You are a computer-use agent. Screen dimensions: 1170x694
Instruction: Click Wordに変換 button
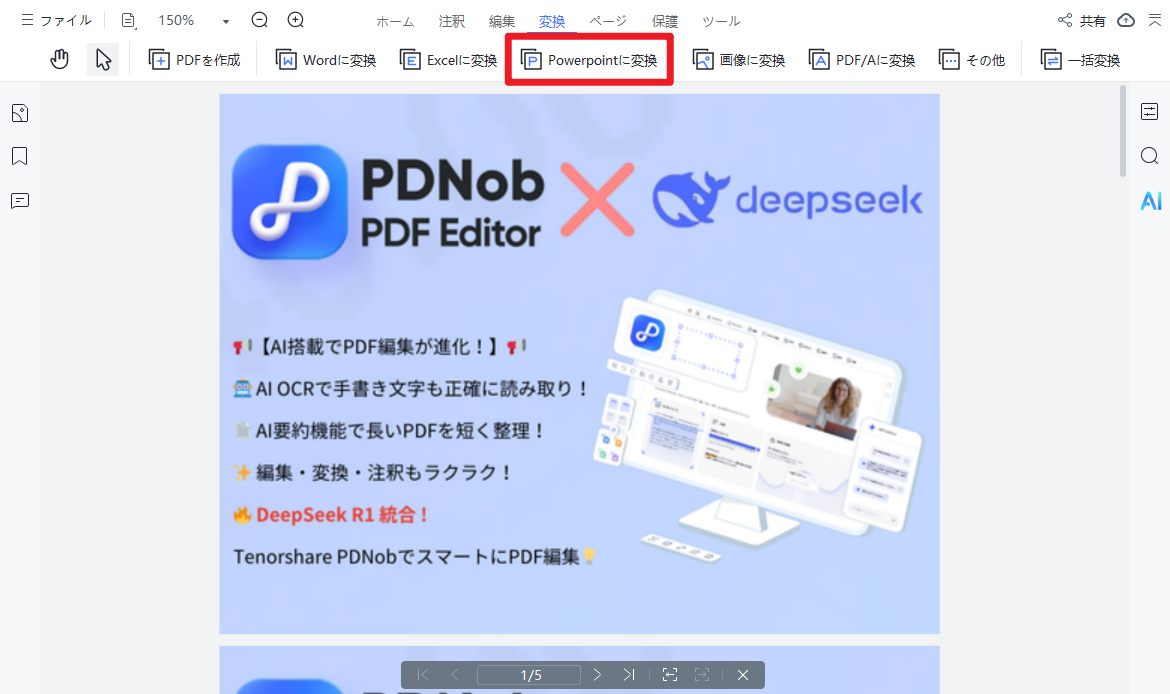[325, 60]
